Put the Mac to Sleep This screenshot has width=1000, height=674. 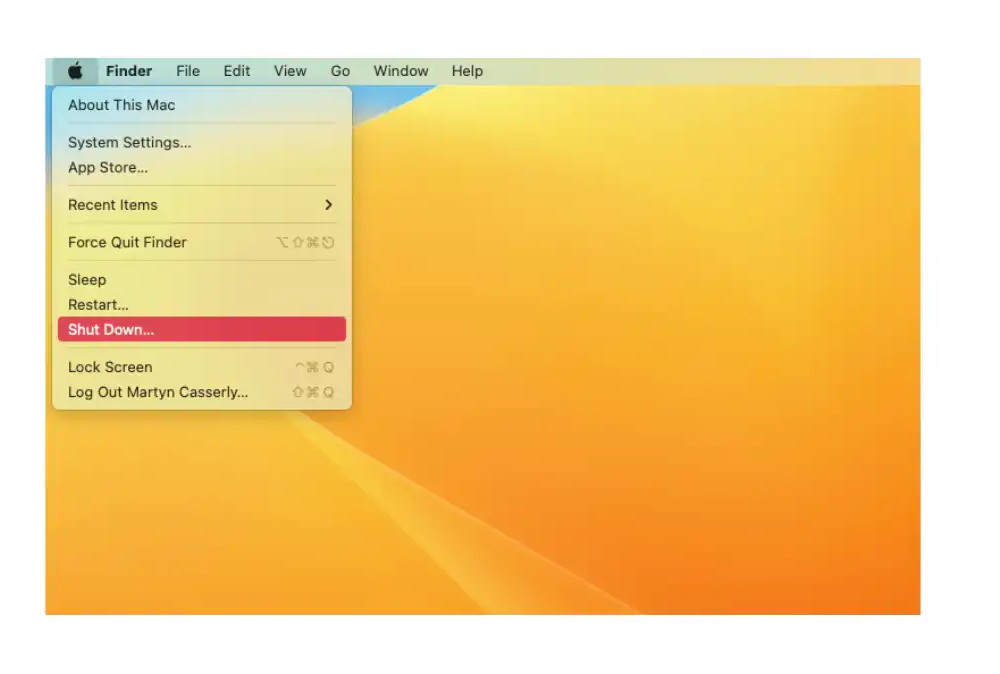point(202,279)
